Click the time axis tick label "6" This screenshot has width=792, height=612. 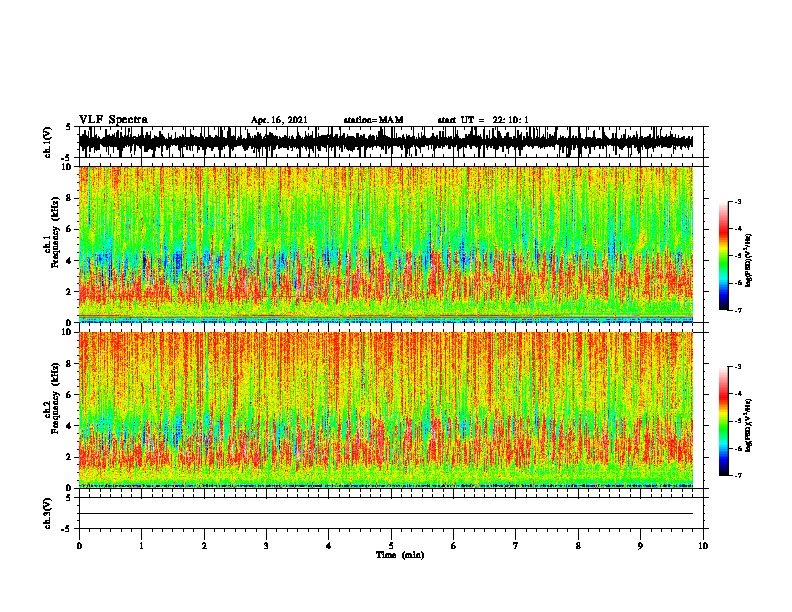point(454,545)
